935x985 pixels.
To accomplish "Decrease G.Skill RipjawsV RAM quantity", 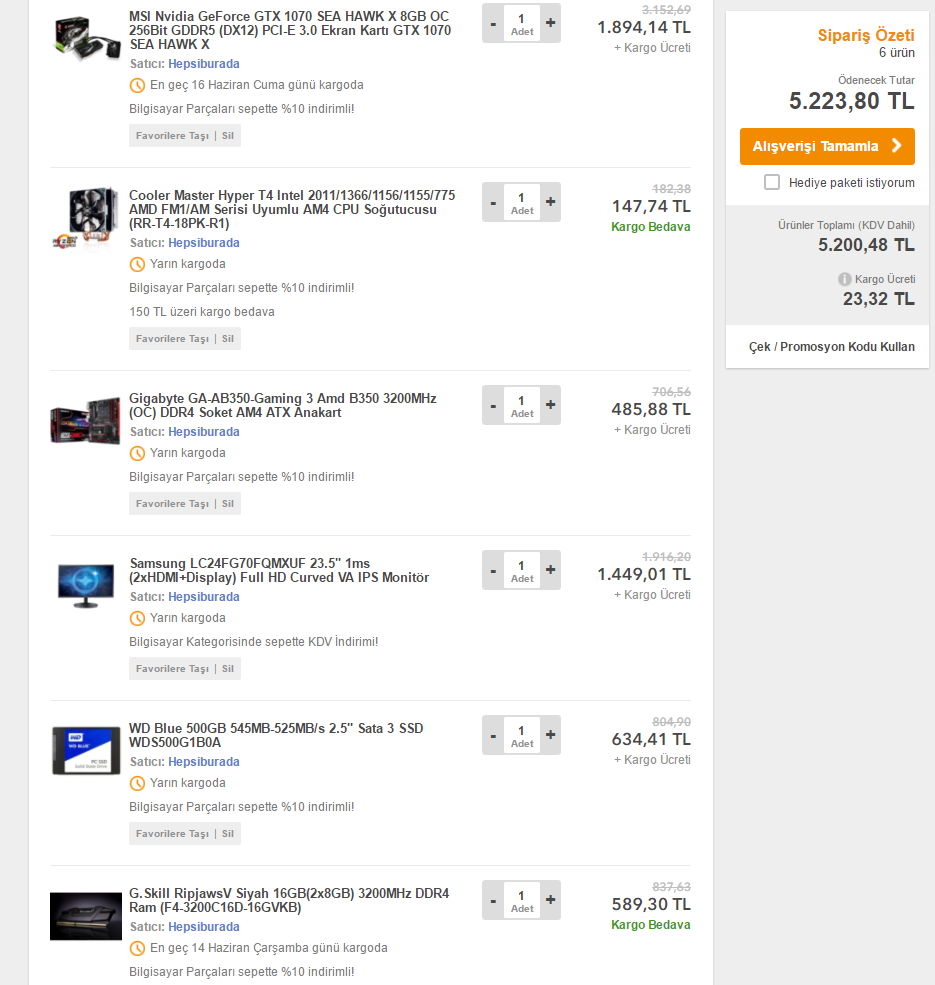I will 493,900.
